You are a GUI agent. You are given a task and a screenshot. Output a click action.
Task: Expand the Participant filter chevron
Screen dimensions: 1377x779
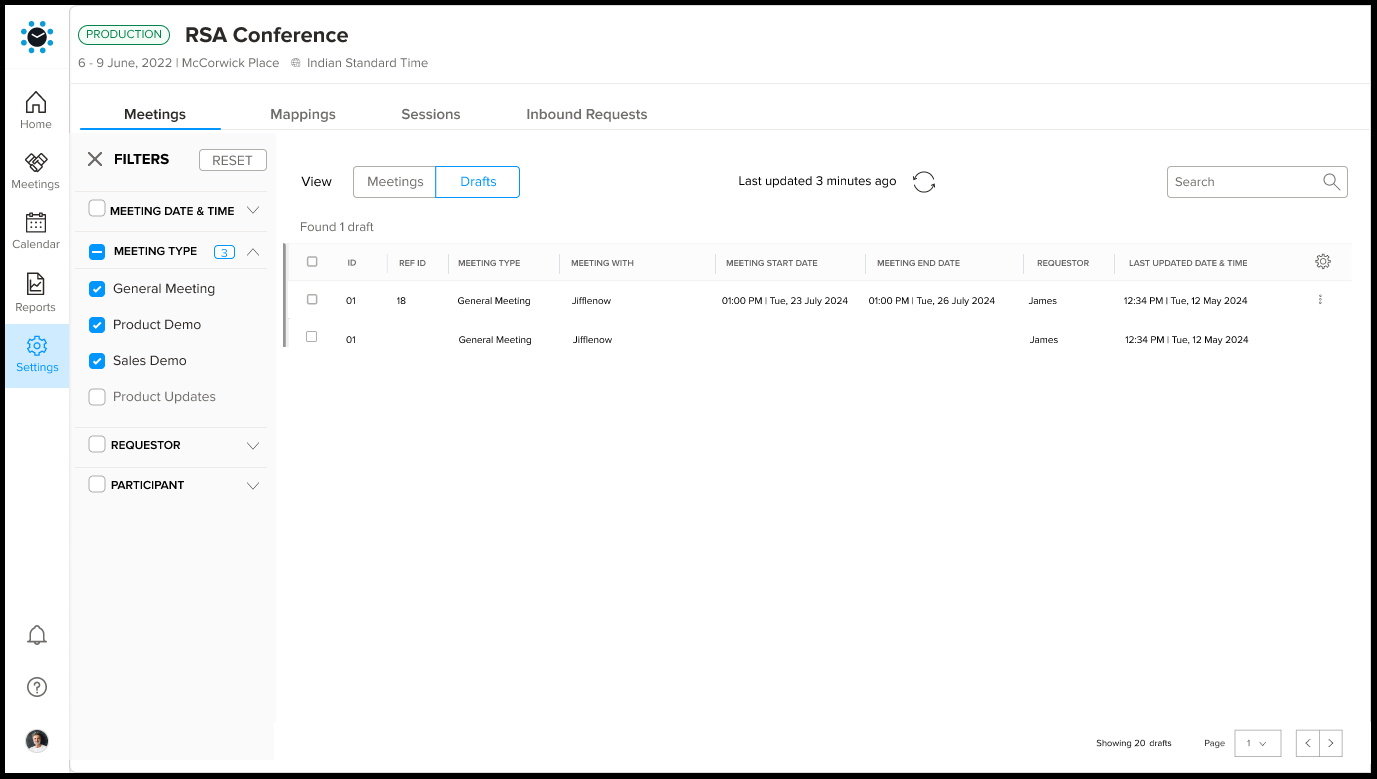253,485
